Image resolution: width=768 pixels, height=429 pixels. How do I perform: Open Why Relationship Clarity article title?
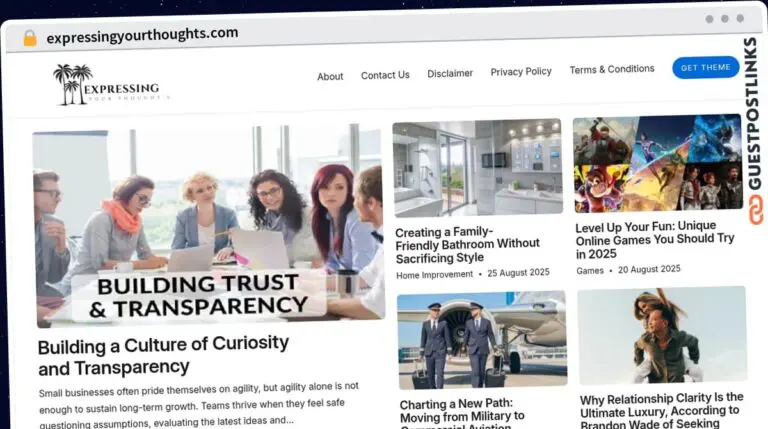pos(661,410)
